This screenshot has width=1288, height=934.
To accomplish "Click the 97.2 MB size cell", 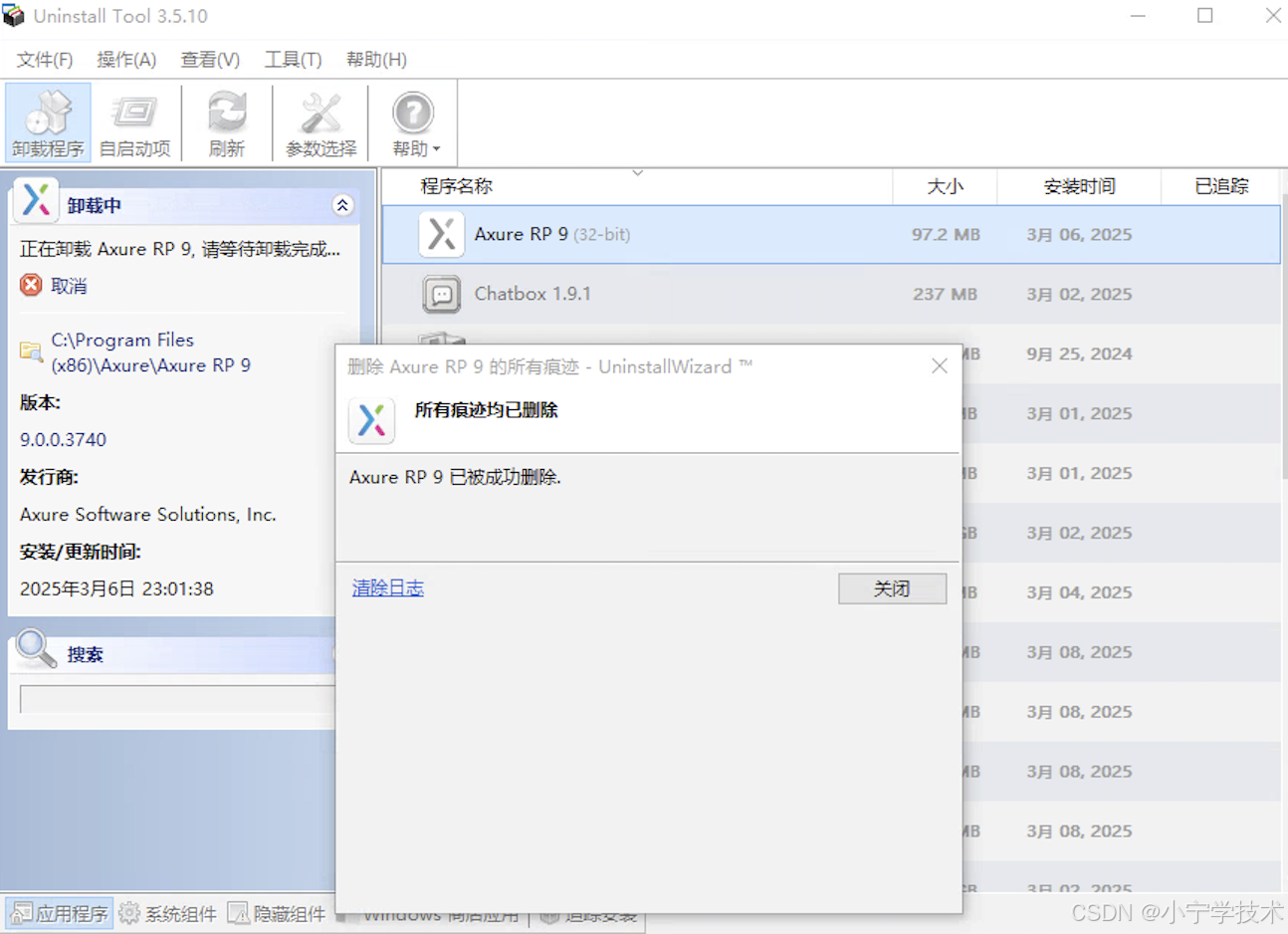I will pyautogui.click(x=946, y=235).
